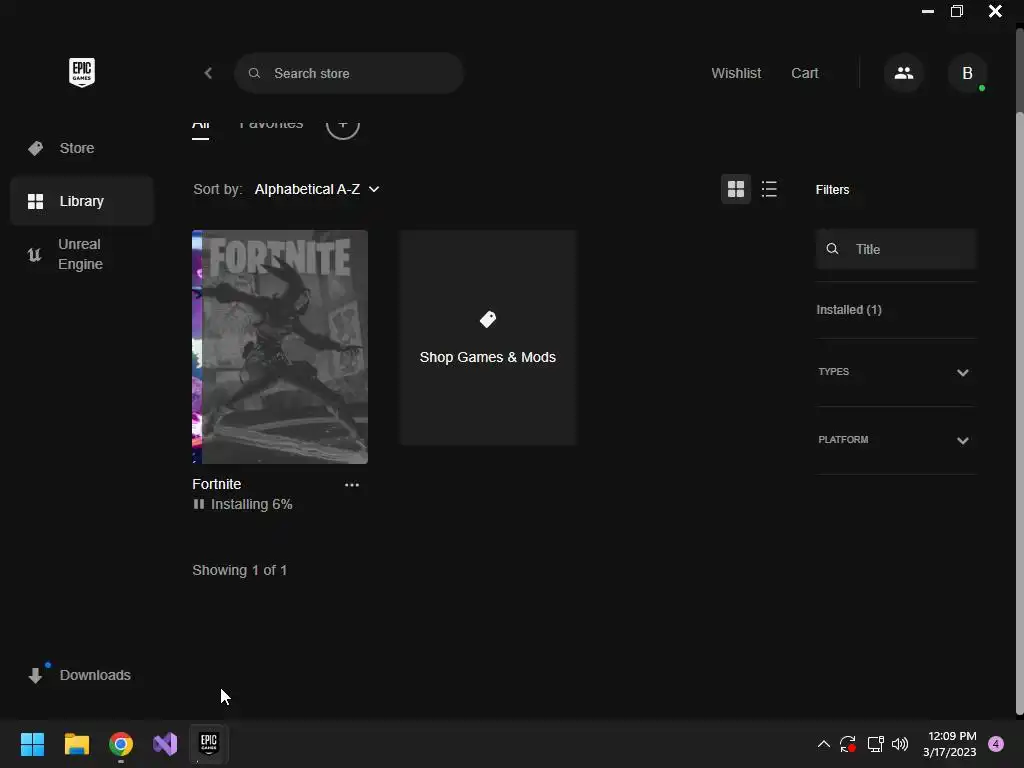Viewport: 1024px width, 768px height.
Task: Pause the Fortnite installation
Action: tap(199, 504)
